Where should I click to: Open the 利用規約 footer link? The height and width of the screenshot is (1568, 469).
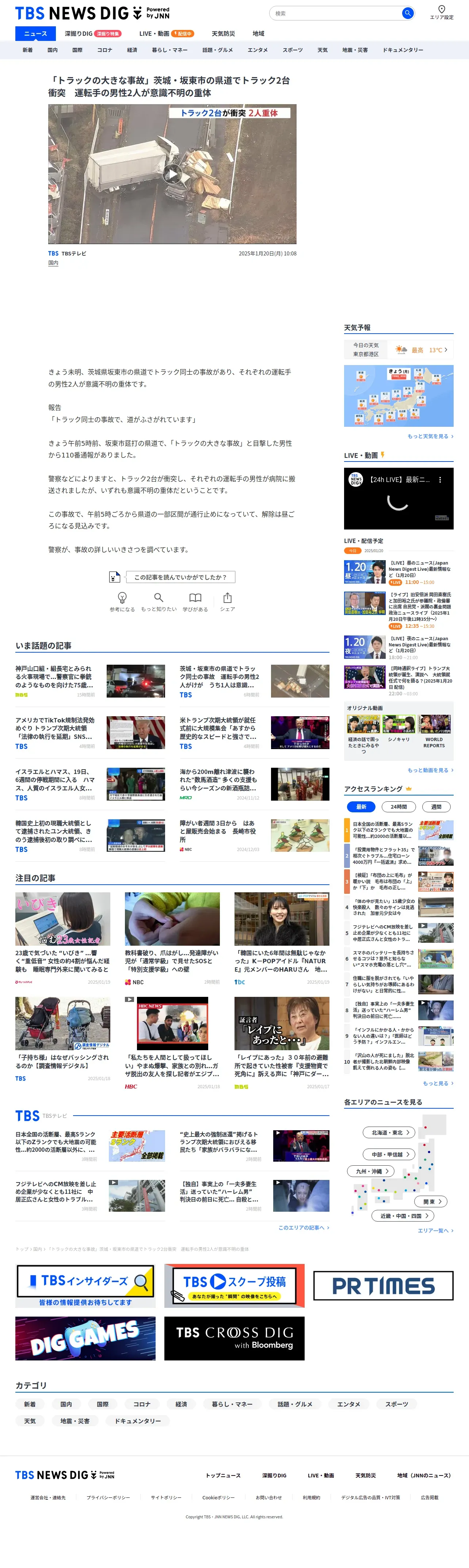pos(311,1497)
